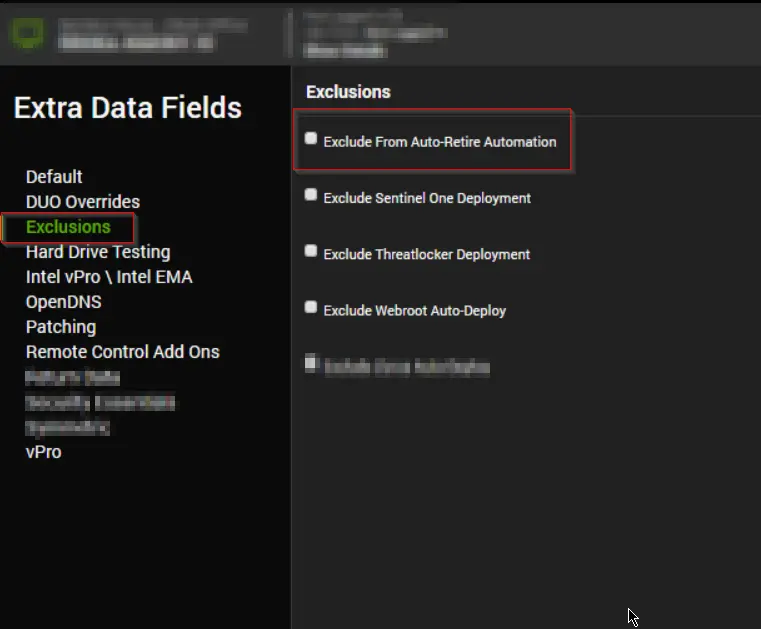Open the OpenDNS section
Viewport: 761px width, 629px height.
pos(64,302)
